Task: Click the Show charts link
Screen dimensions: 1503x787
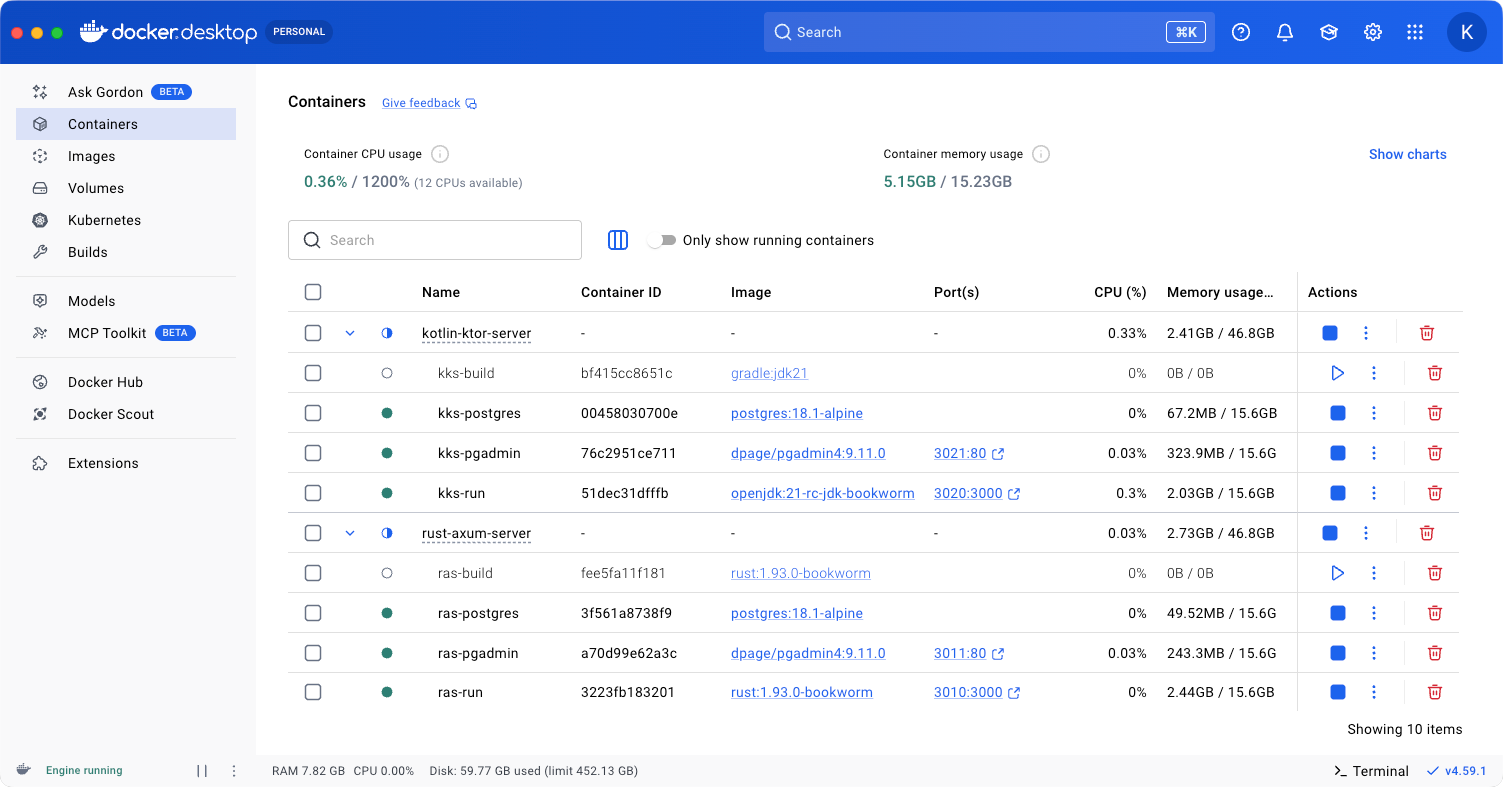Action: 1407,154
